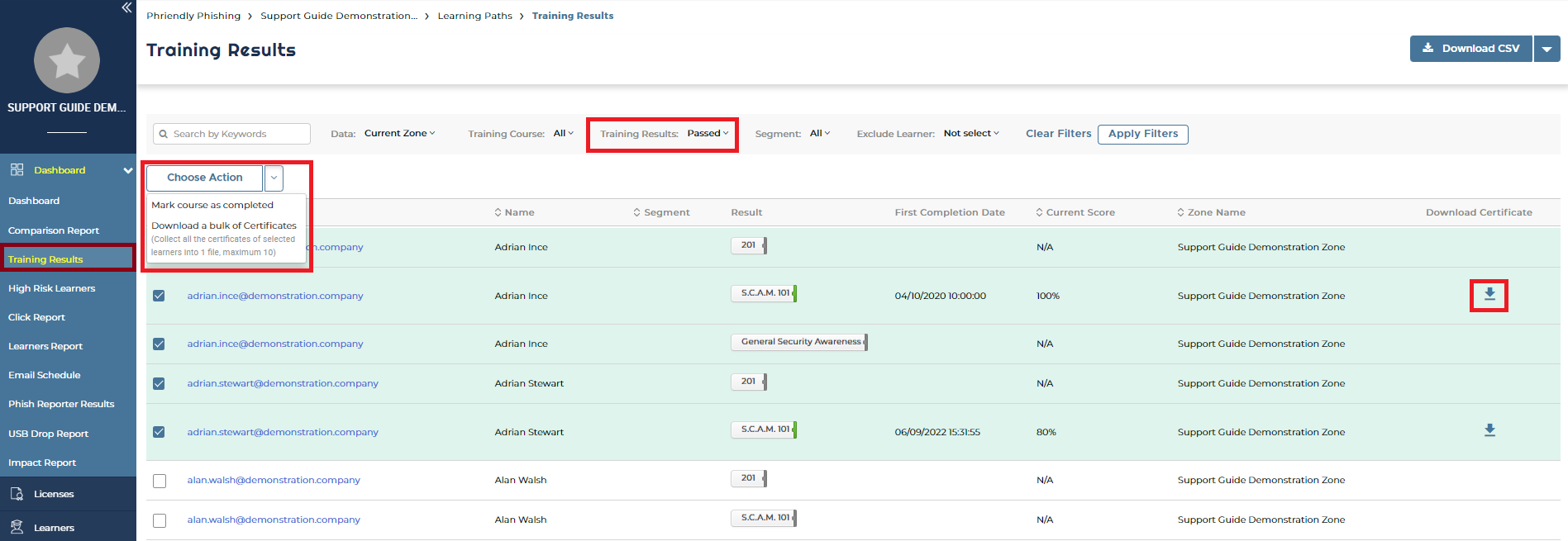
Task: Check the Alan Walsh 201 row checkbox
Action: (160, 481)
